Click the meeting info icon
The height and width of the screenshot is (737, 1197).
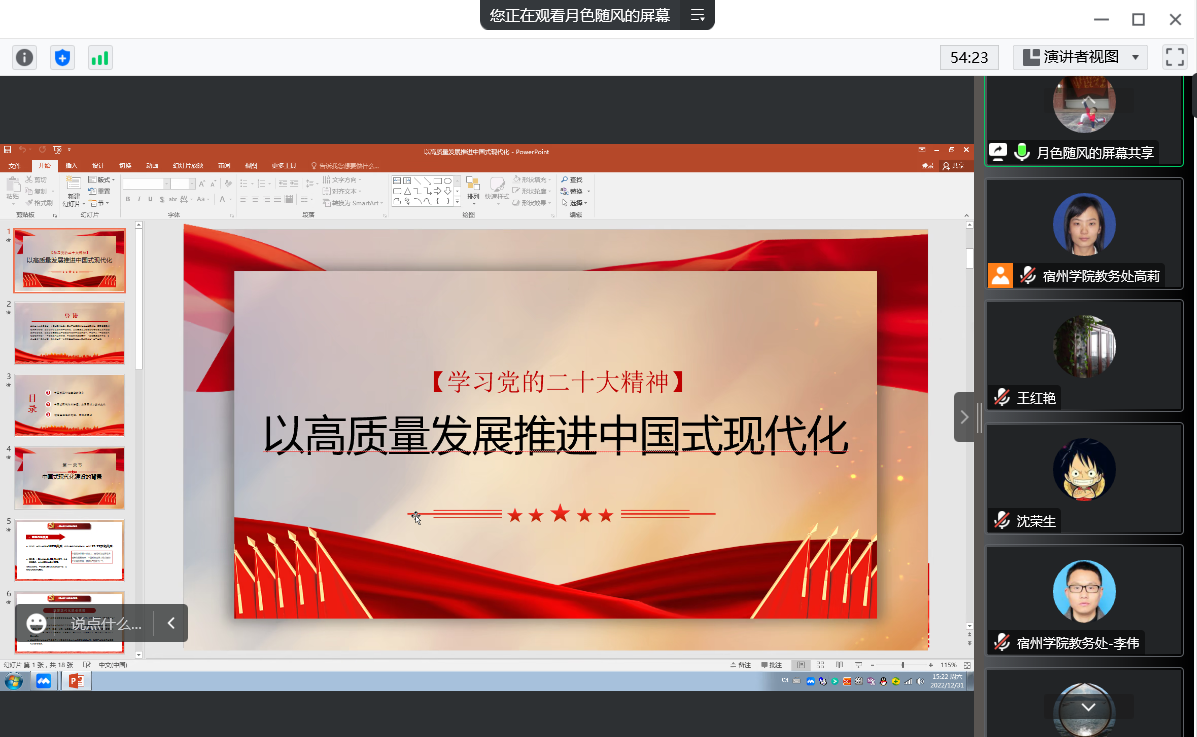tap(25, 58)
